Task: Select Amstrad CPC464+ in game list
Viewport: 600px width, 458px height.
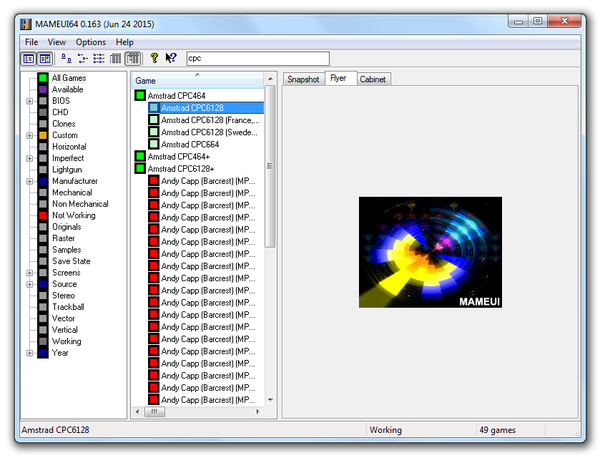Action: pos(178,156)
